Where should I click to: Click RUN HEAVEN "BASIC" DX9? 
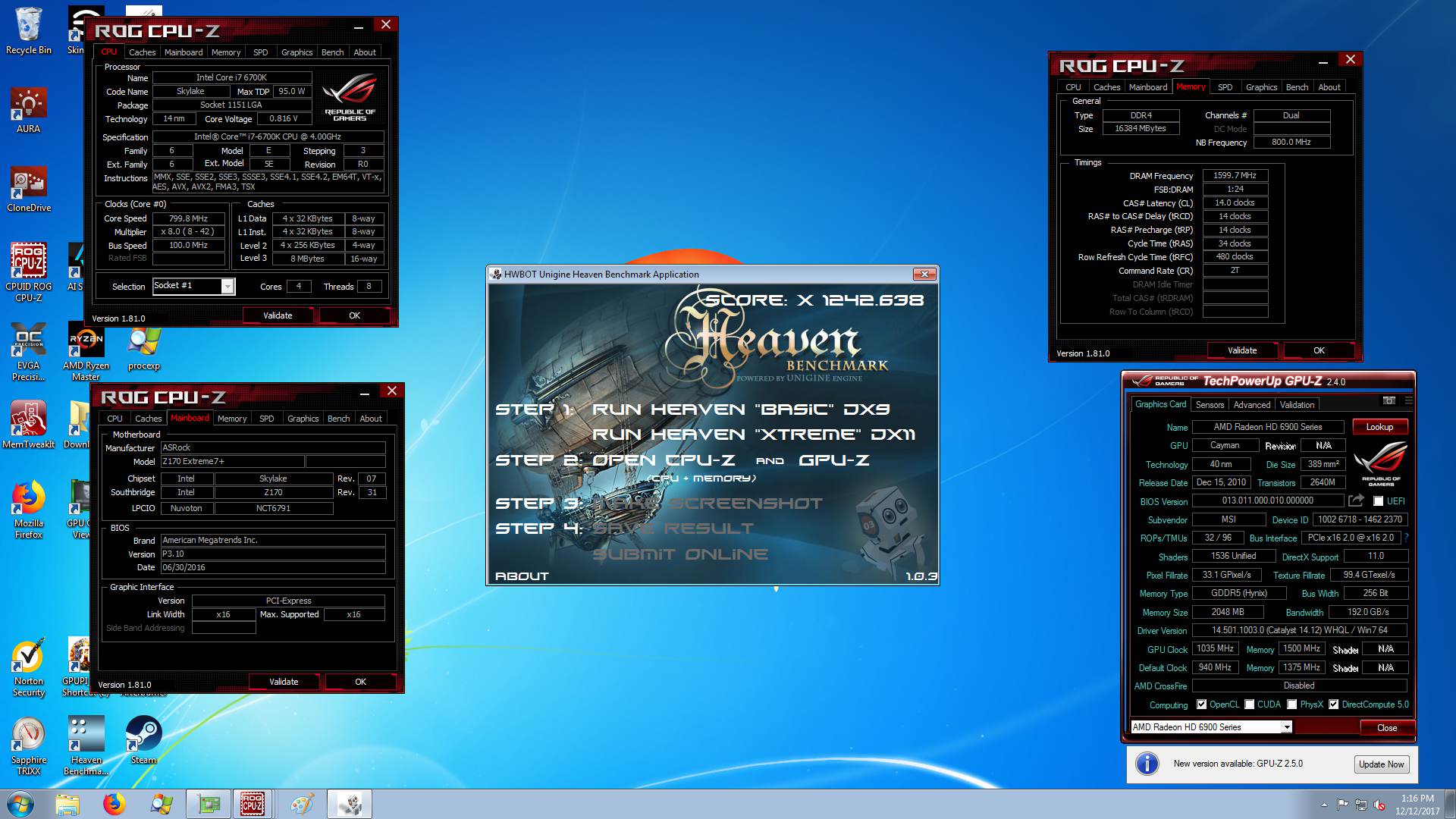point(741,409)
